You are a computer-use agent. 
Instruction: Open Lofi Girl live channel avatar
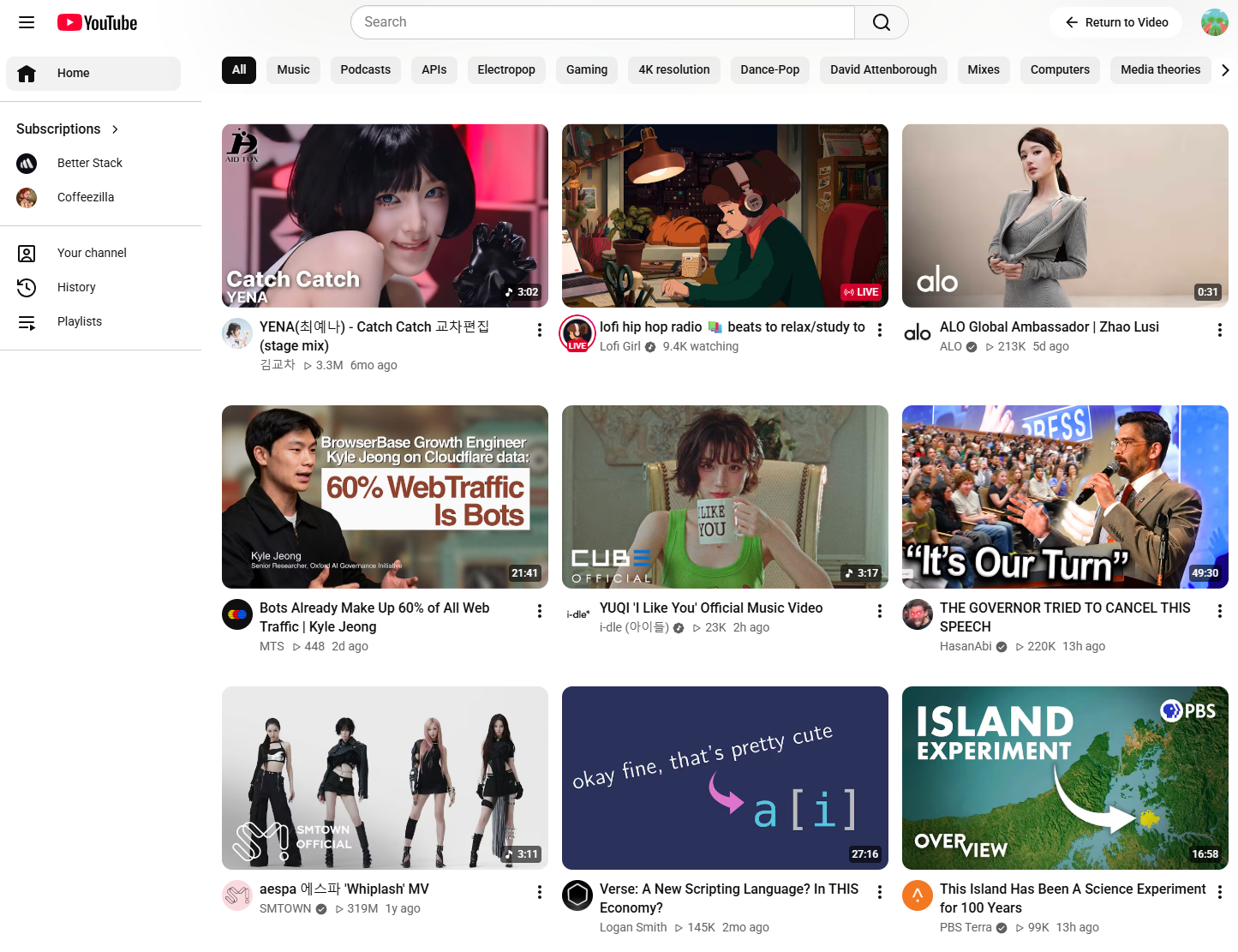point(577,334)
